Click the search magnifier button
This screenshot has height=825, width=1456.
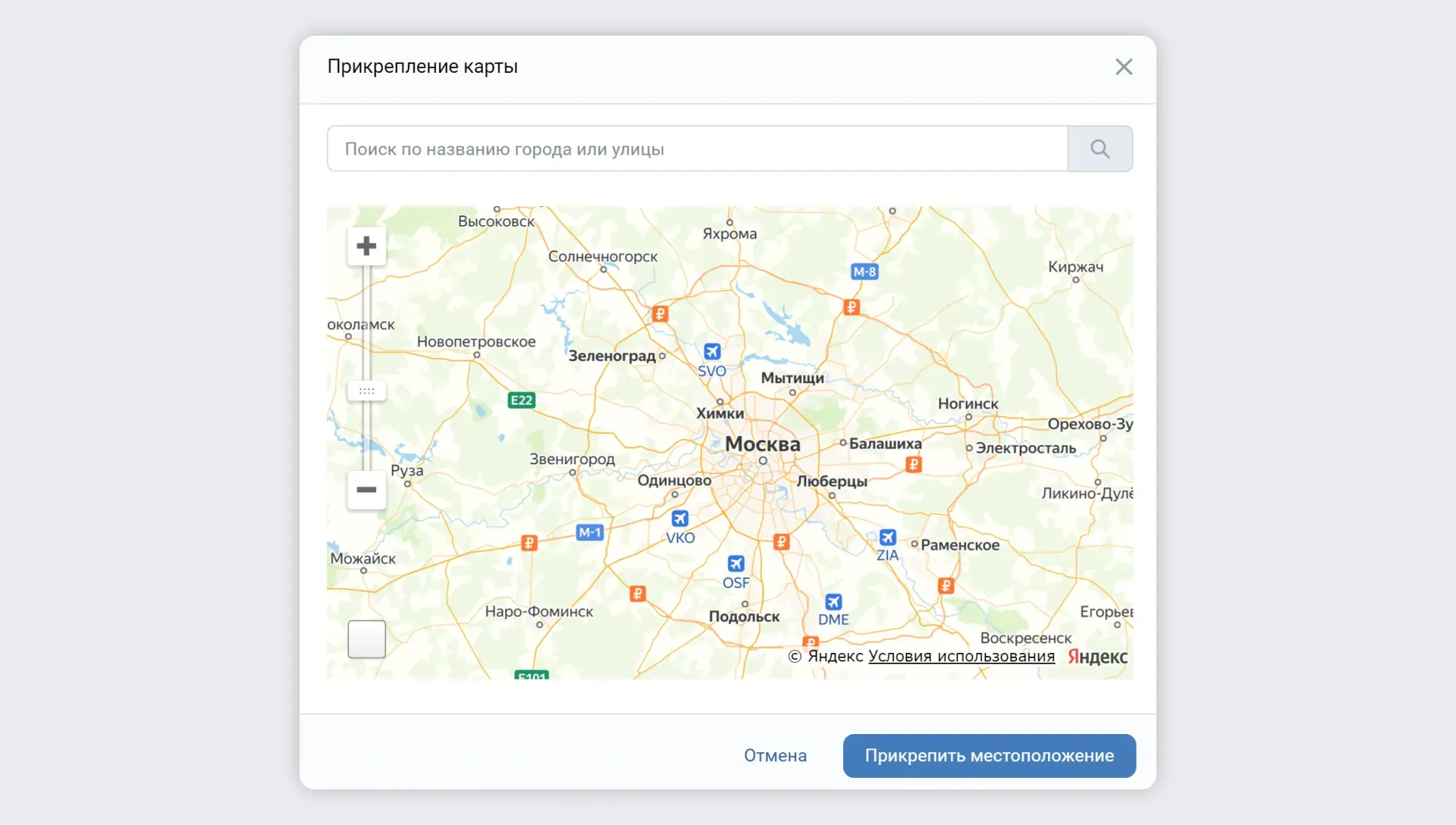coord(1100,149)
